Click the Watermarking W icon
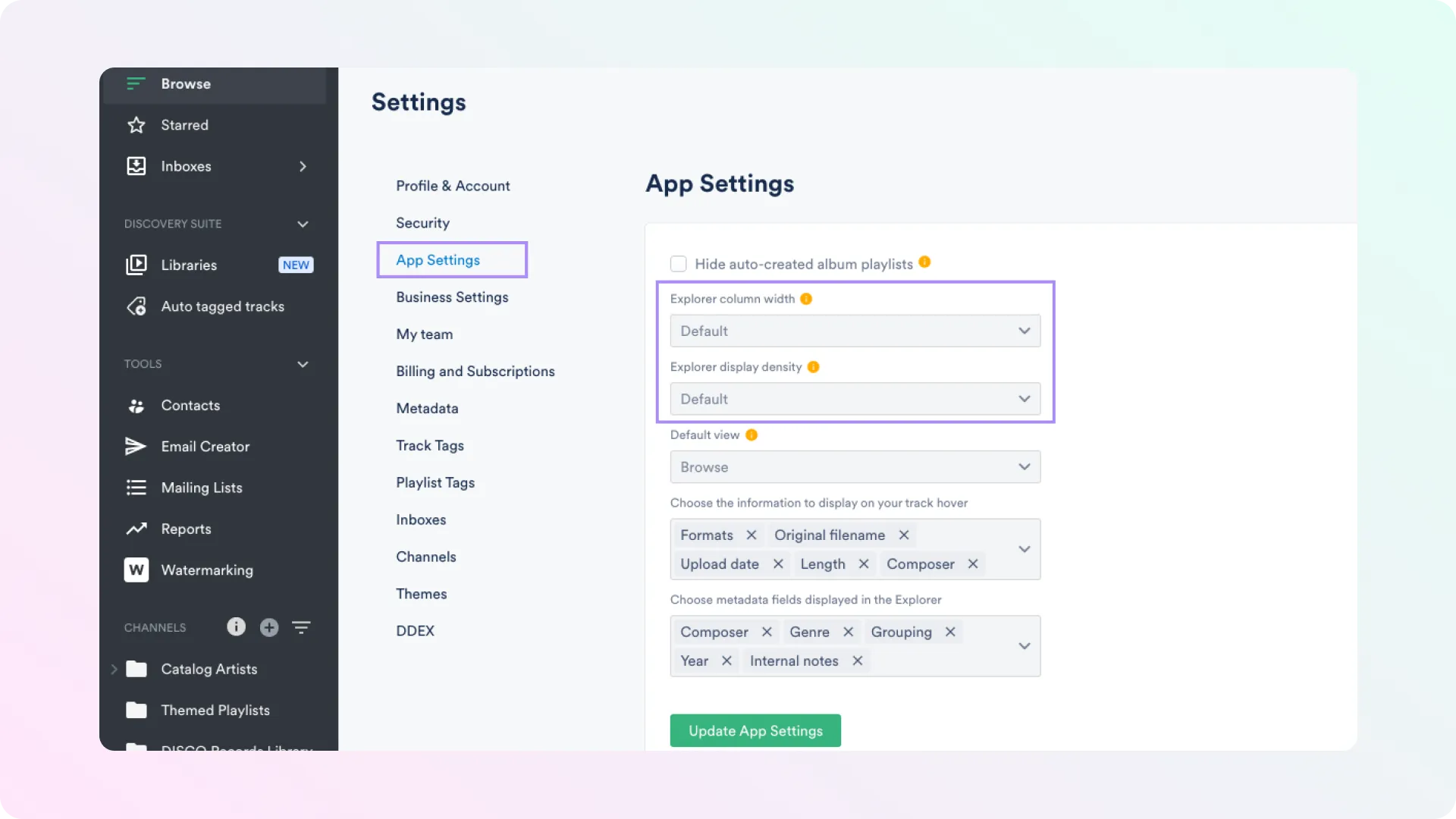 tap(136, 570)
